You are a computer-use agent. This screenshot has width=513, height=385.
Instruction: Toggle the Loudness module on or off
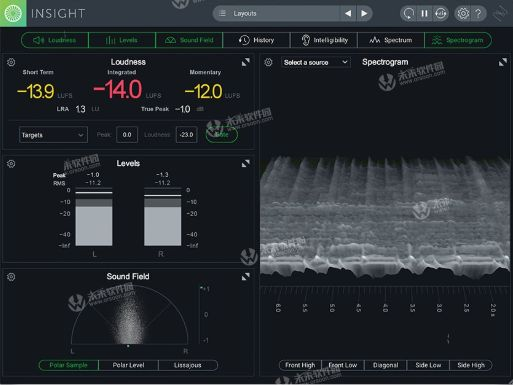coord(55,40)
